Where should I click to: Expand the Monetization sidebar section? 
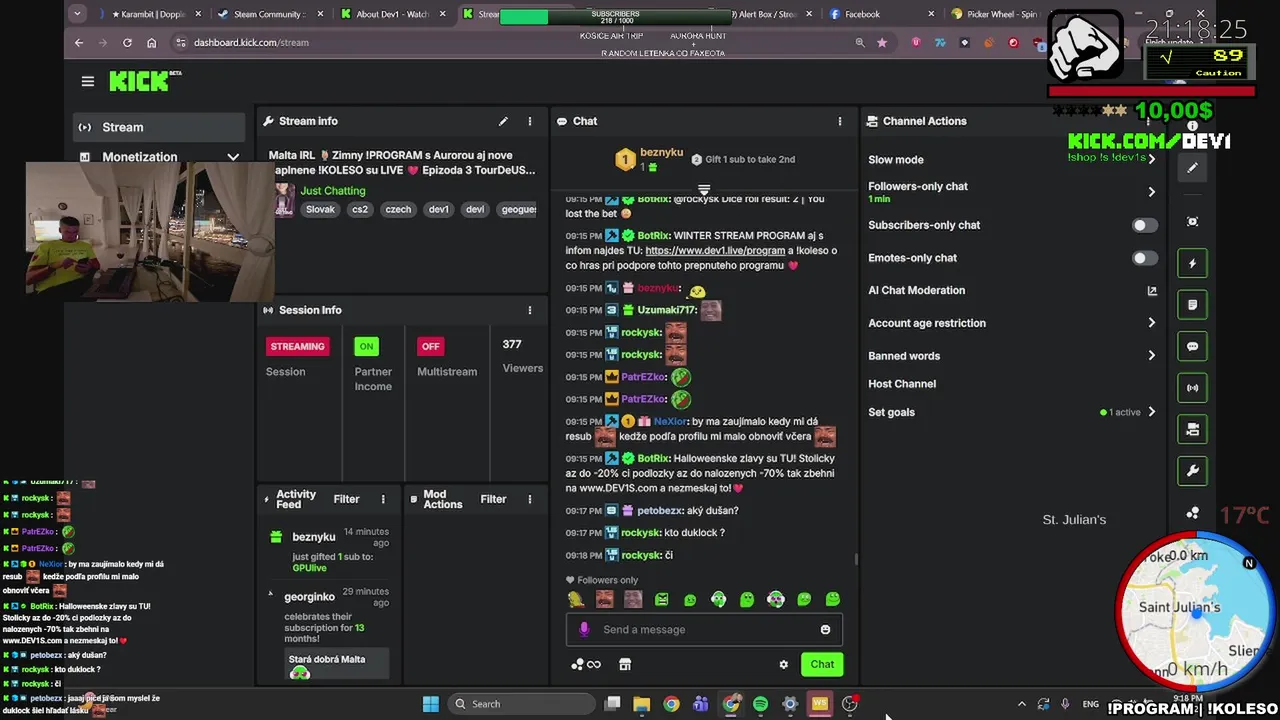coord(233,157)
